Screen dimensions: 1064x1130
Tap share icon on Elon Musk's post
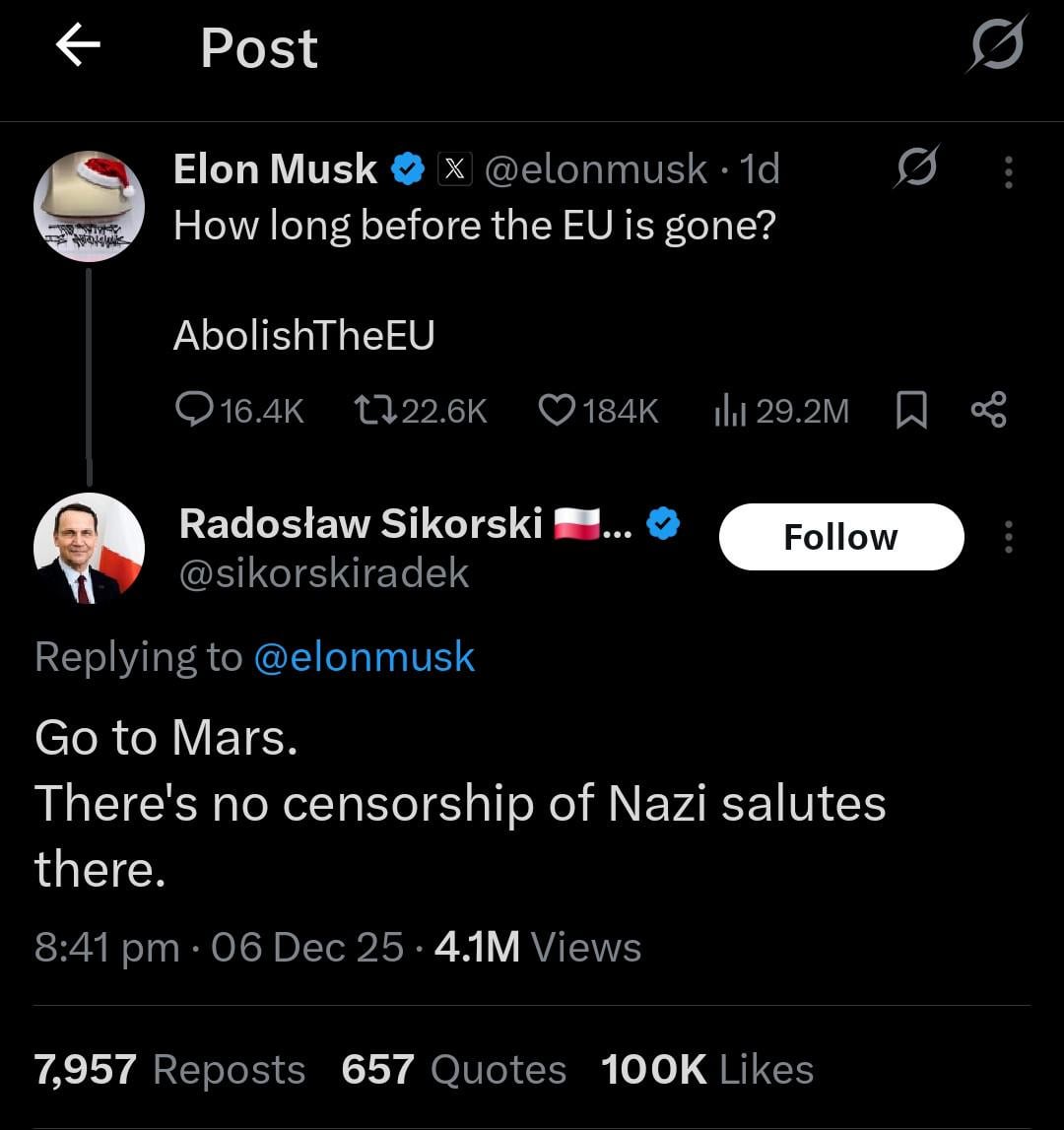pos(988,410)
